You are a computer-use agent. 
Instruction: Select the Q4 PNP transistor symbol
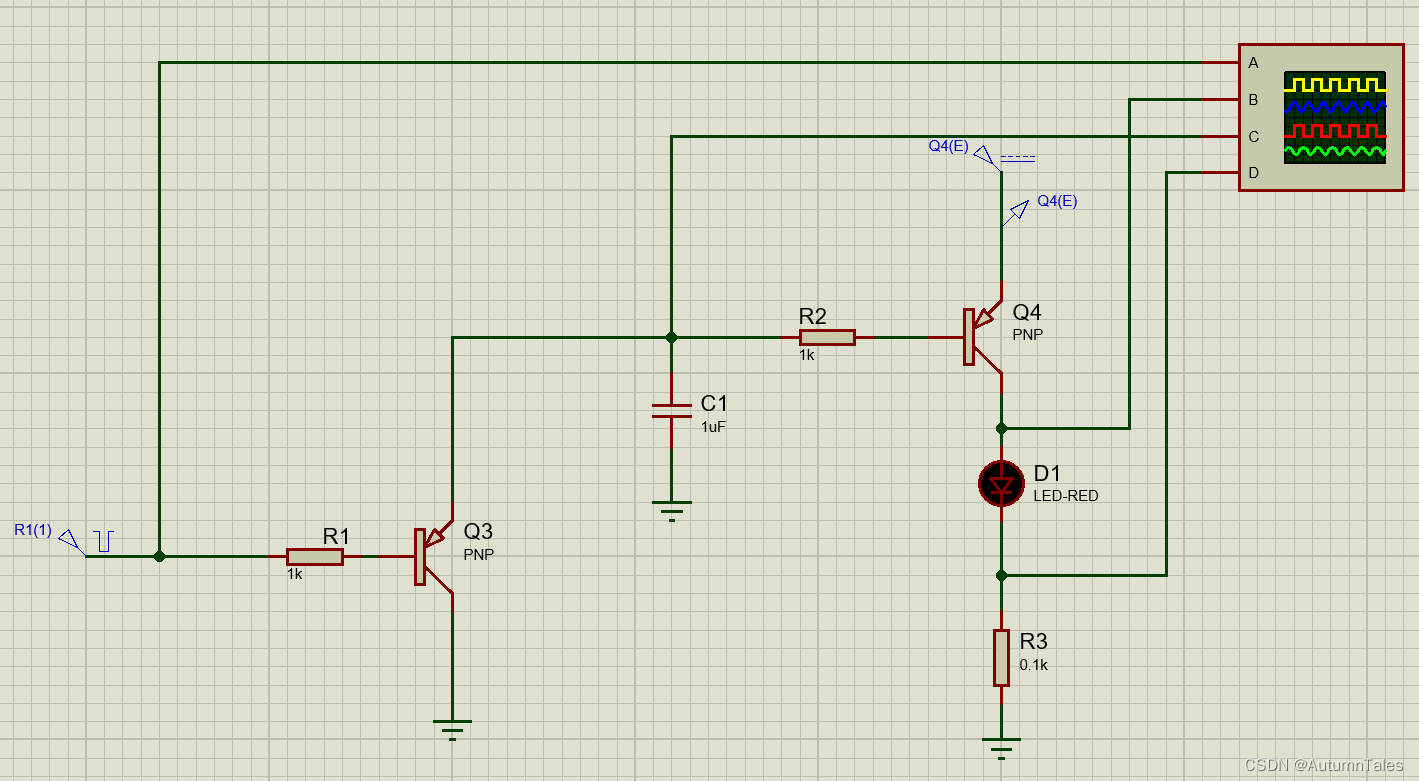(982, 337)
